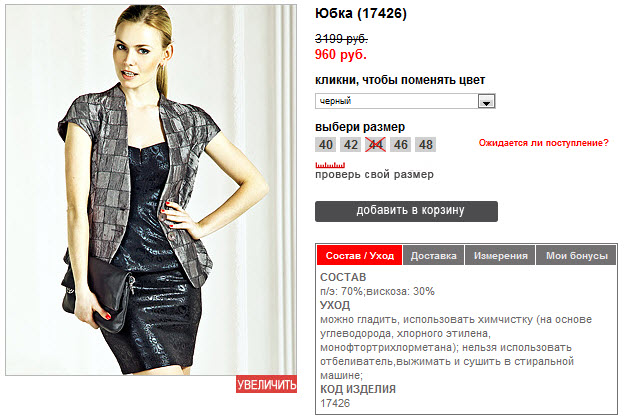Click crossed-out size 44
This screenshot has width=628, height=420.
[375, 145]
